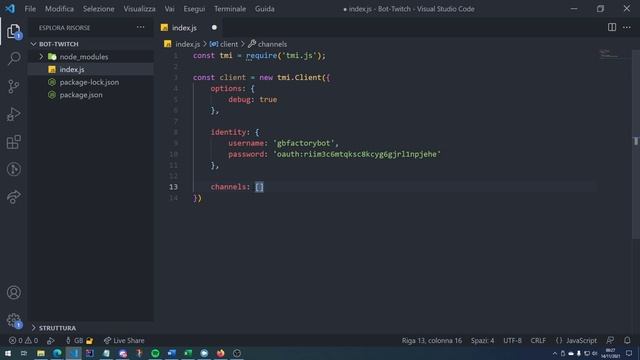Click channels in the breadcrumb
This screenshot has width=640, height=360.
272,44
